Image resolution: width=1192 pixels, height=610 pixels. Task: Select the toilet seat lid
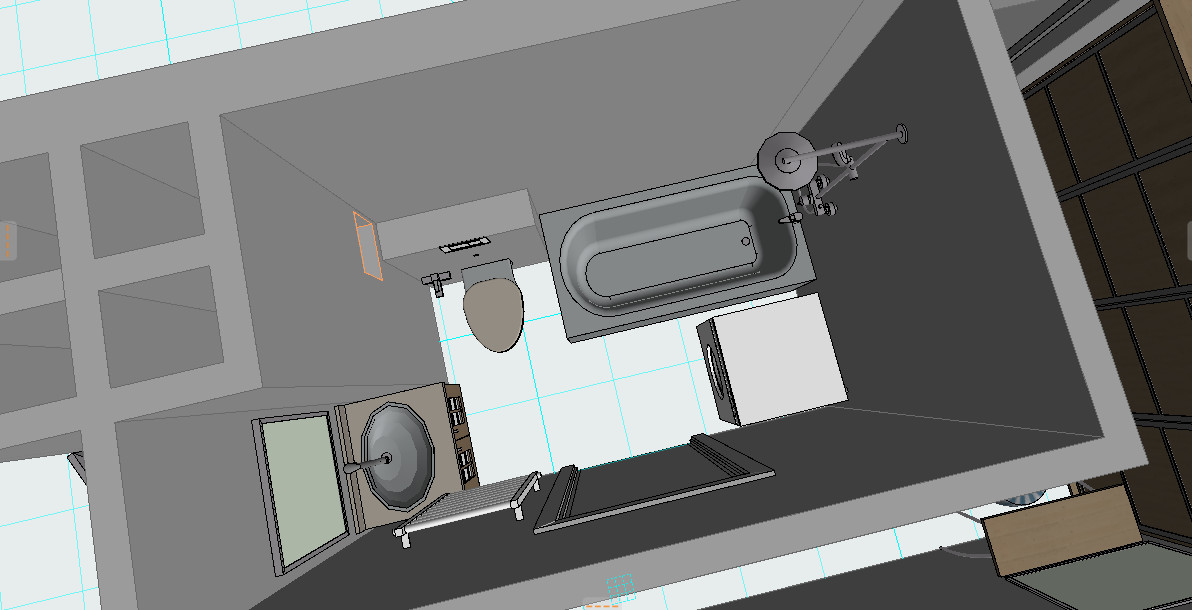[493, 313]
